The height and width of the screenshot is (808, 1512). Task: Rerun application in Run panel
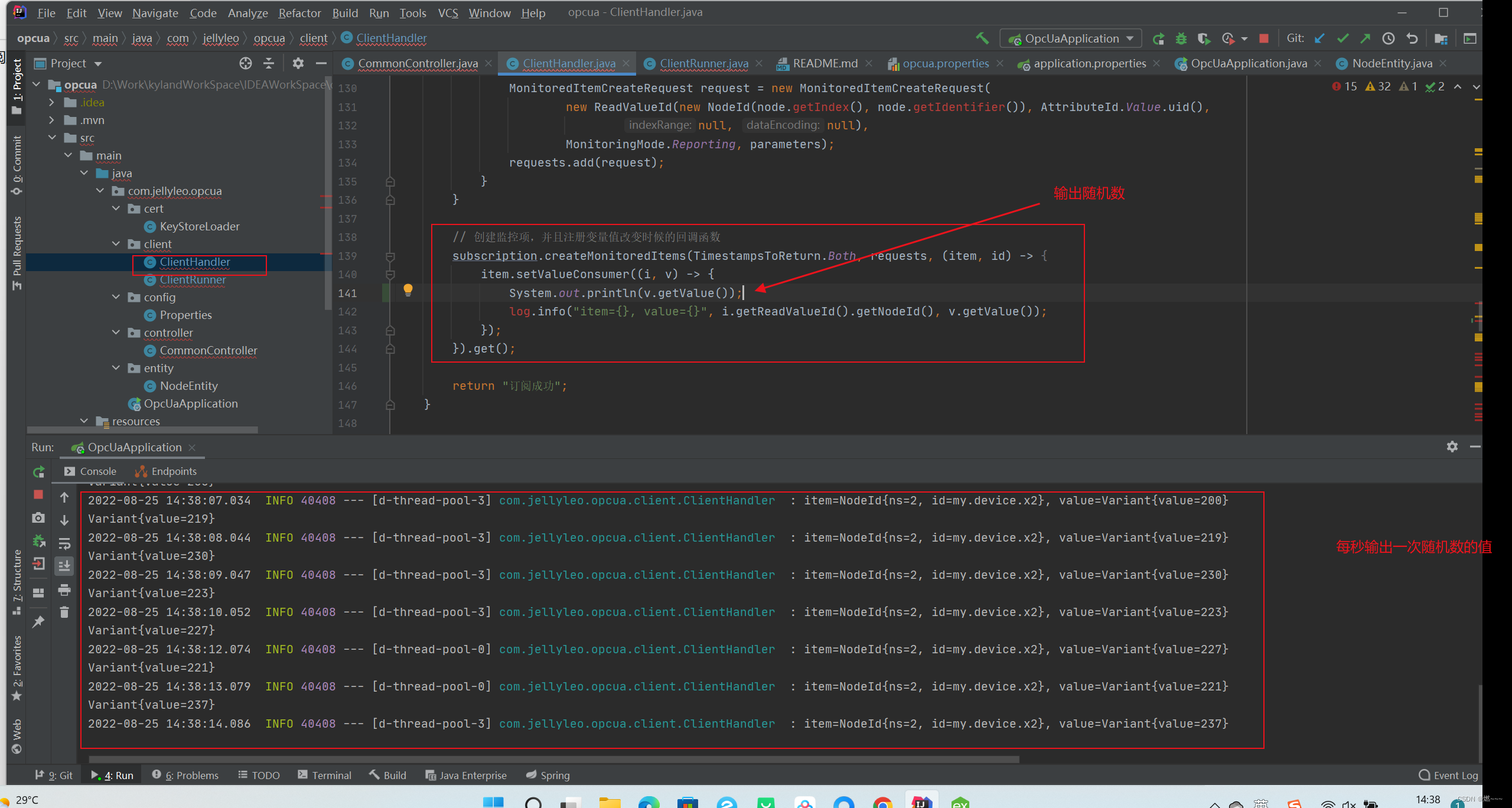[x=38, y=472]
